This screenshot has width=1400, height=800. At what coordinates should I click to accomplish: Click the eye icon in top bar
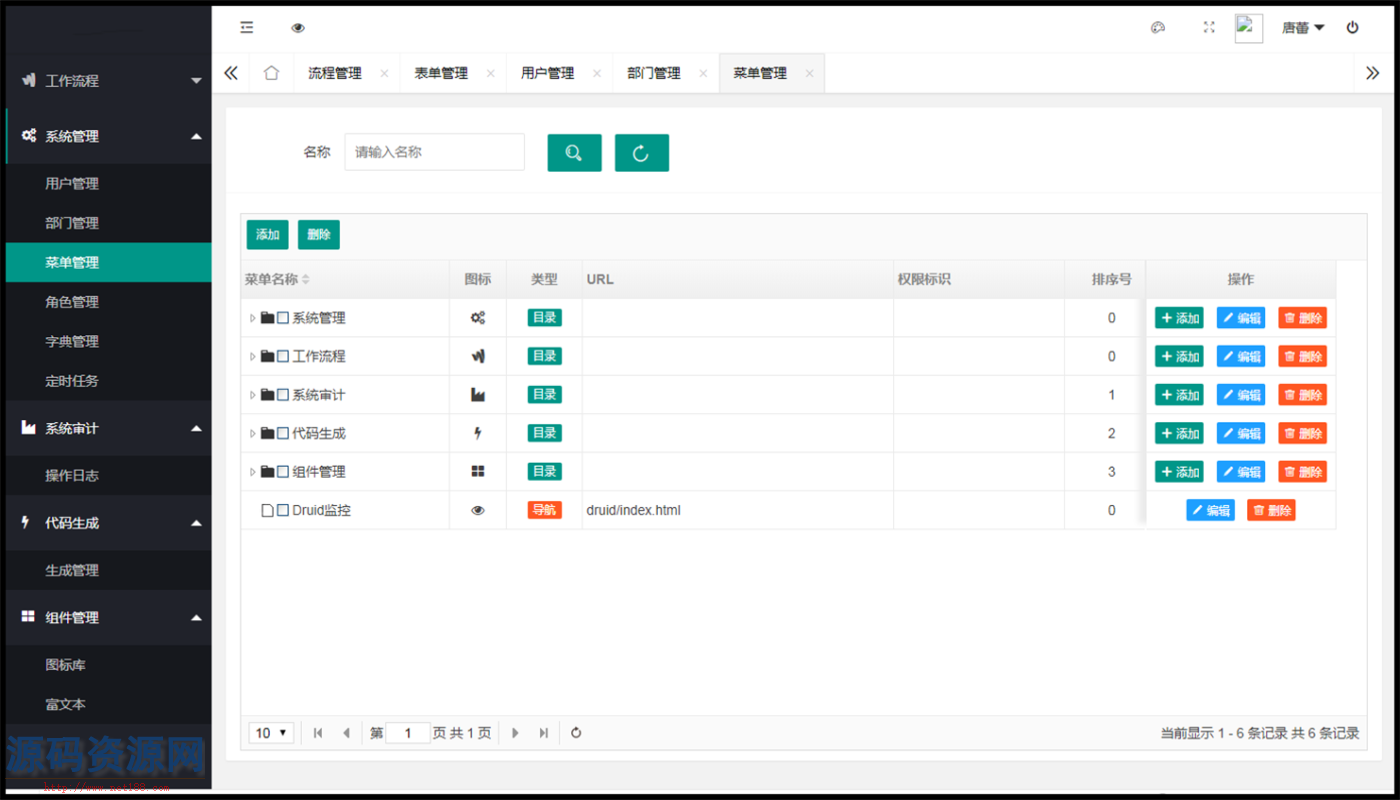click(x=298, y=28)
